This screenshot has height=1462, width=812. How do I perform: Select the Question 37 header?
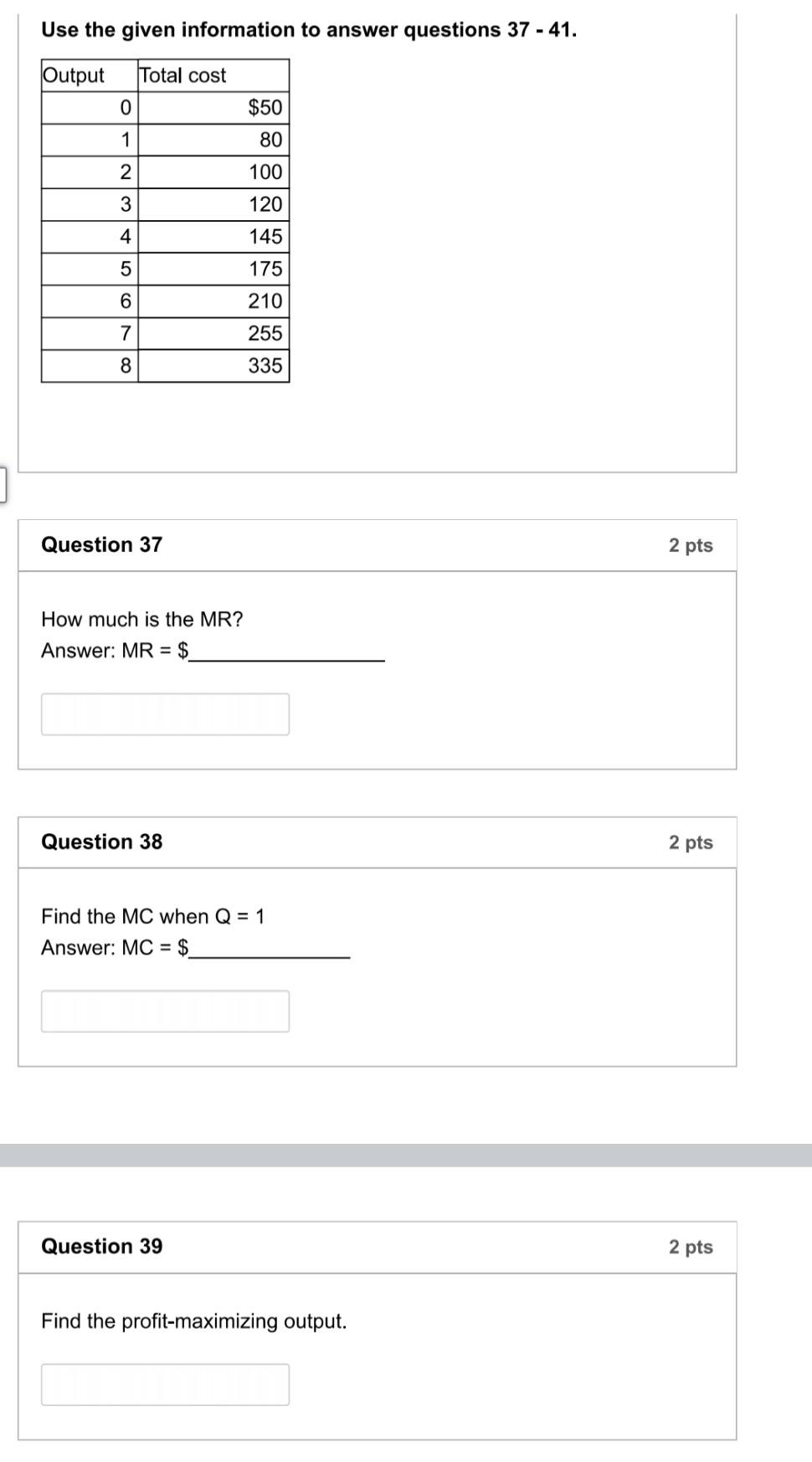click(102, 544)
